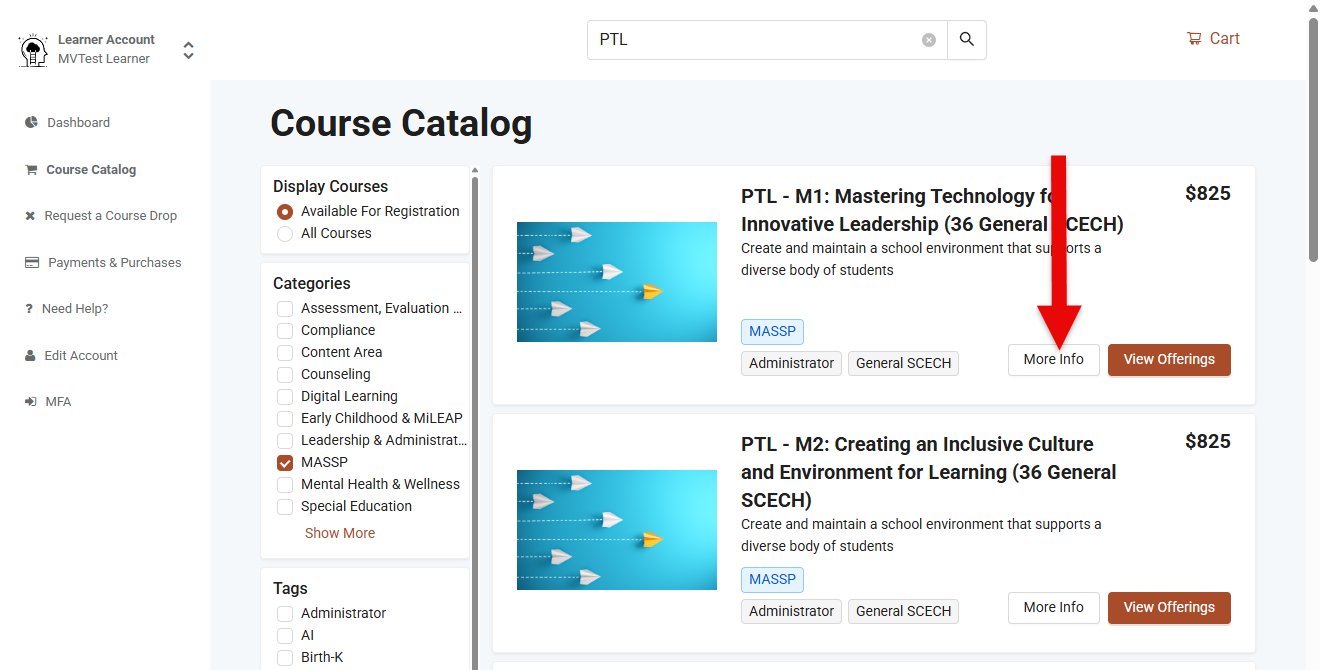Check Early Childhood & MiLEAP category

coord(285,419)
